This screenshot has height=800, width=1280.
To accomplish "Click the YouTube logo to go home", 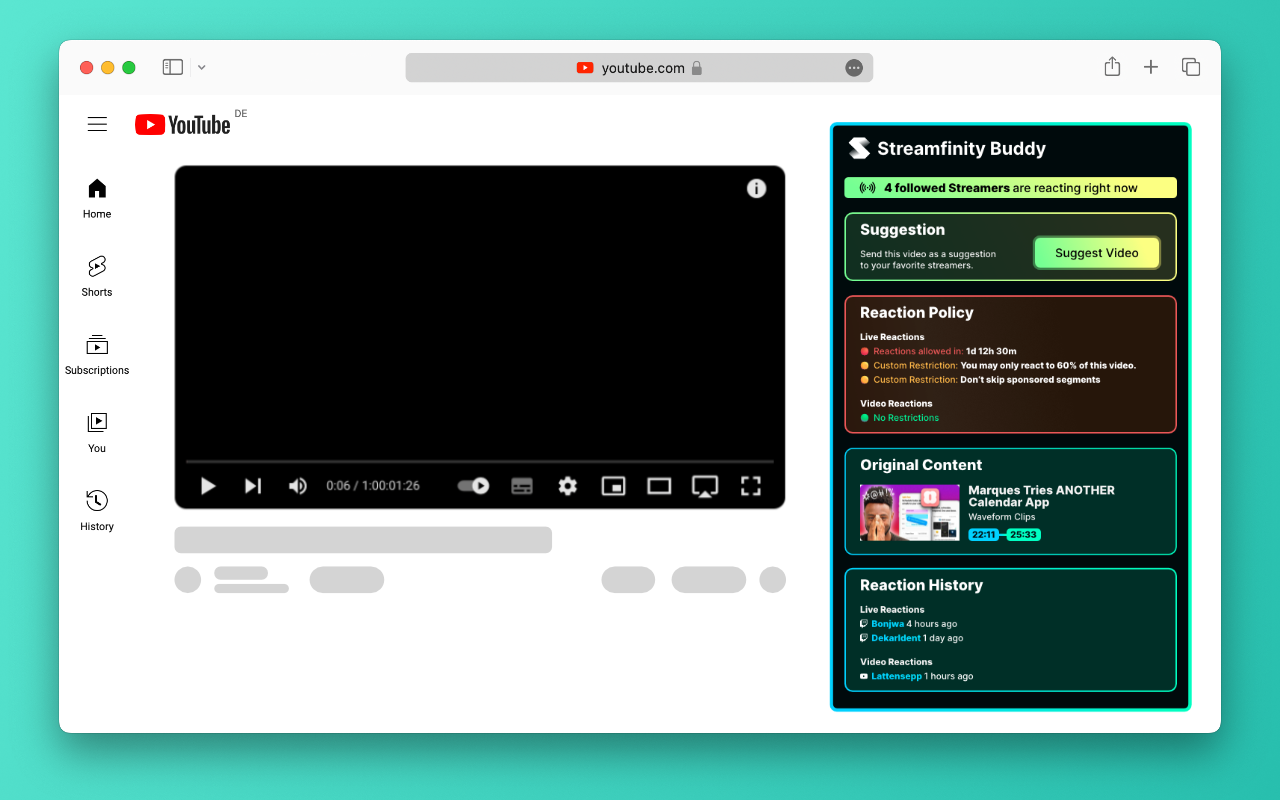I will point(183,124).
